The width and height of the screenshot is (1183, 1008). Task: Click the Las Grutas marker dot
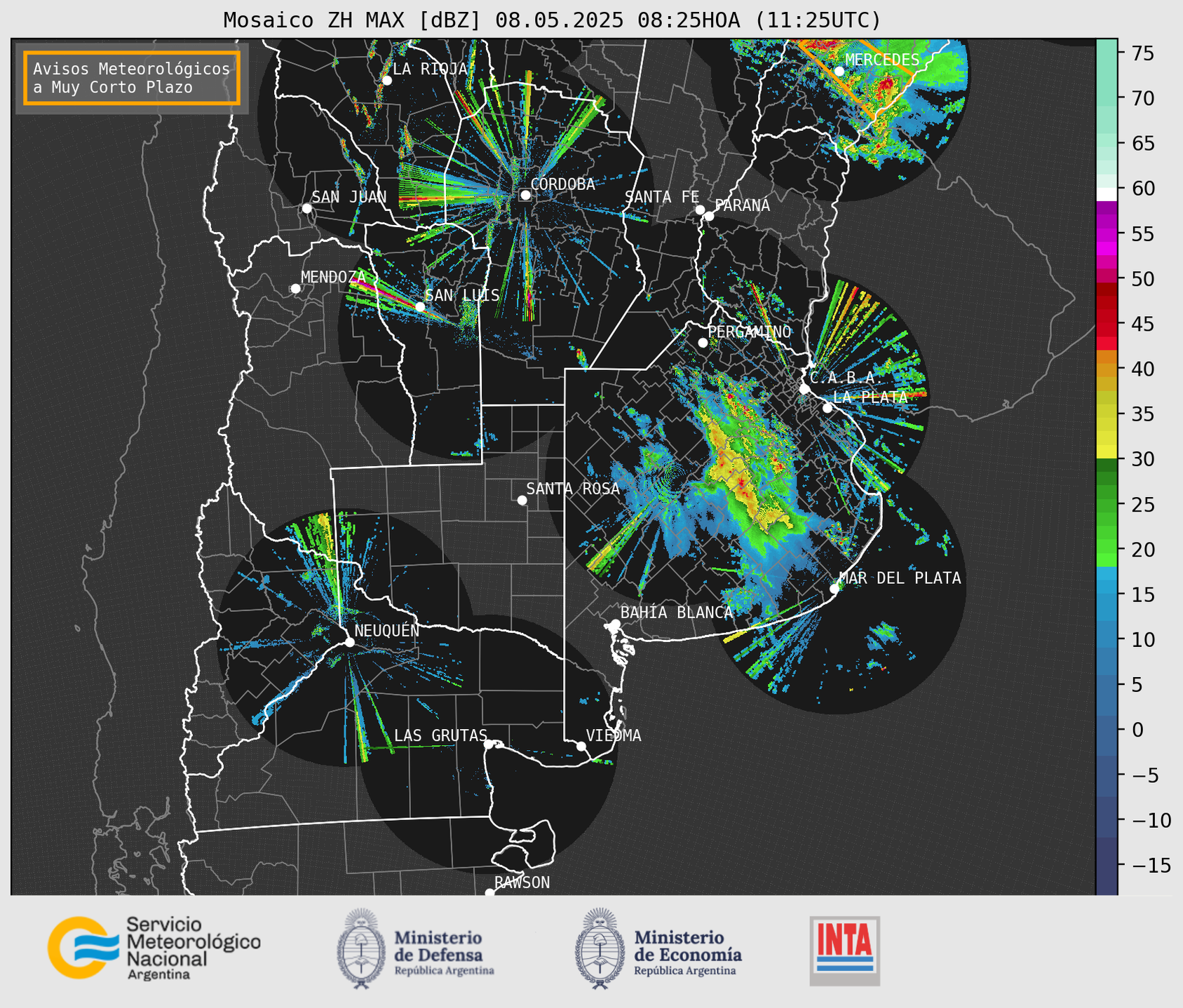[489, 744]
